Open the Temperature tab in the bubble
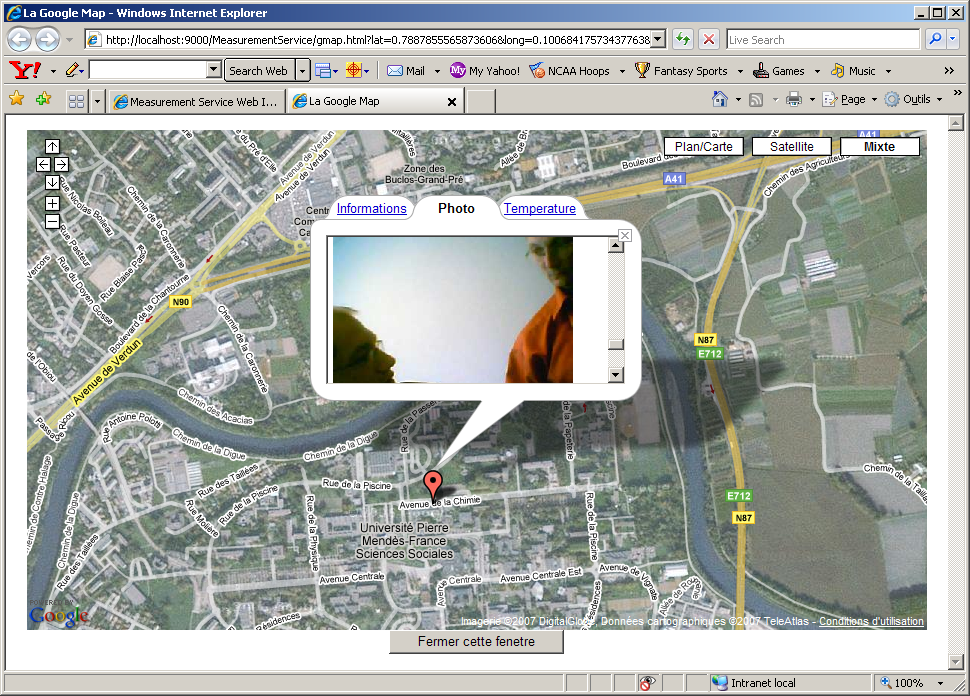 pos(539,208)
